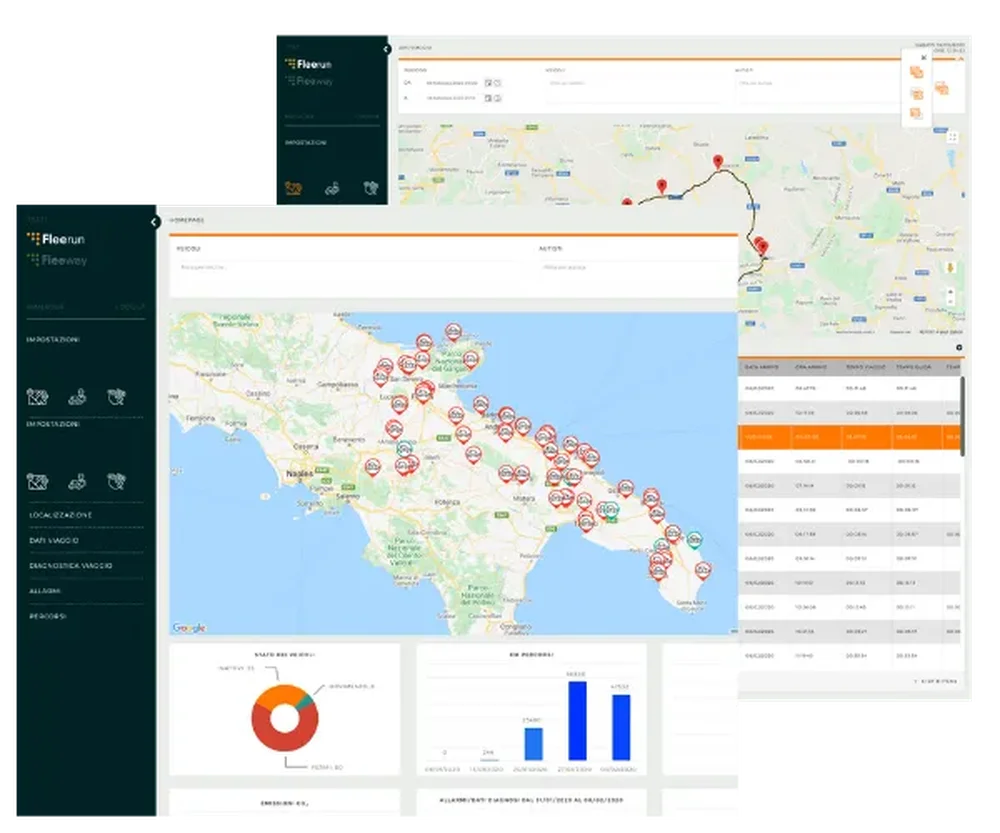Viewport: 1000px width, 833px height.
Task: Click the Street View pegman on route map
Action: [950, 268]
